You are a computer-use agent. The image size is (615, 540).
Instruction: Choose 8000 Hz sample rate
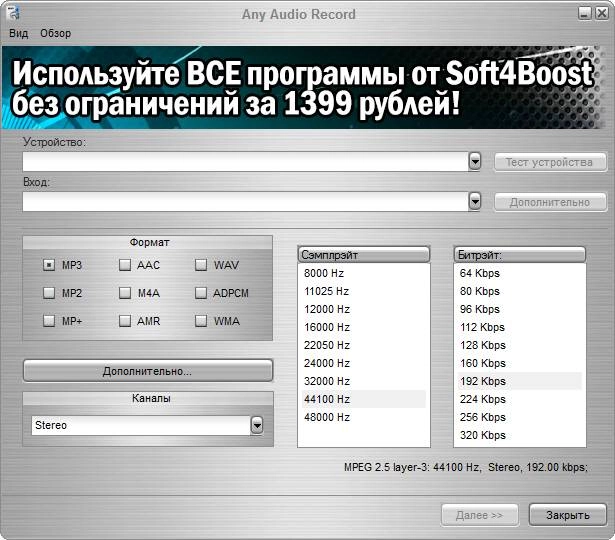pos(364,273)
